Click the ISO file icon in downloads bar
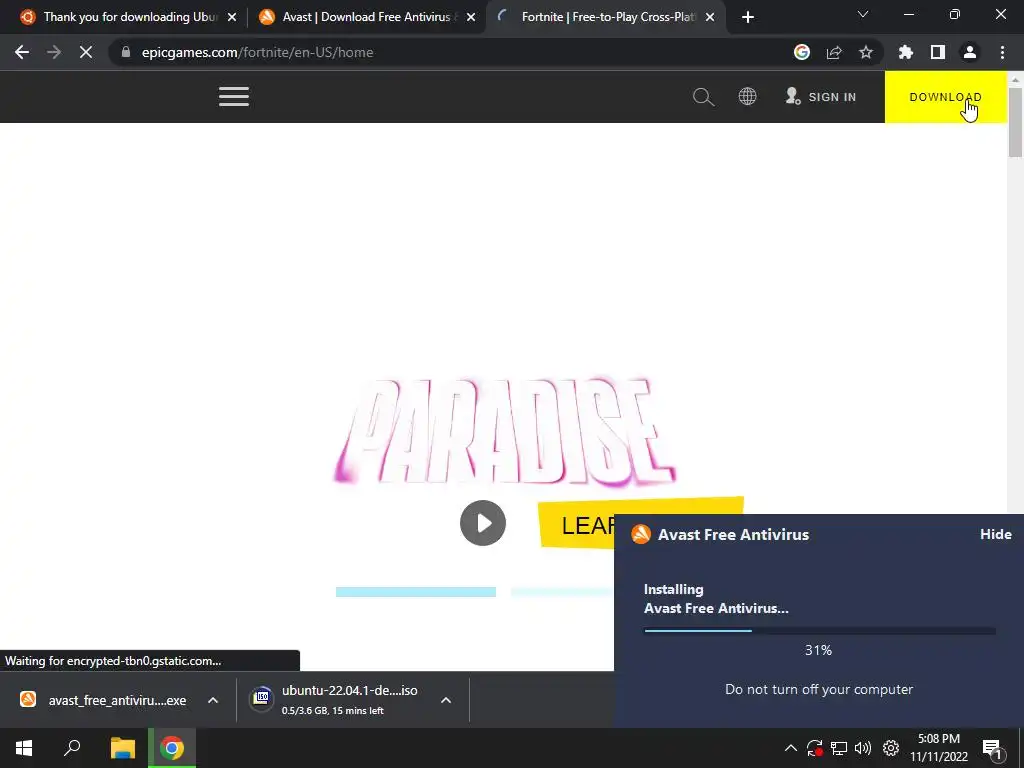This screenshot has width=1024, height=768. point(262,698)
